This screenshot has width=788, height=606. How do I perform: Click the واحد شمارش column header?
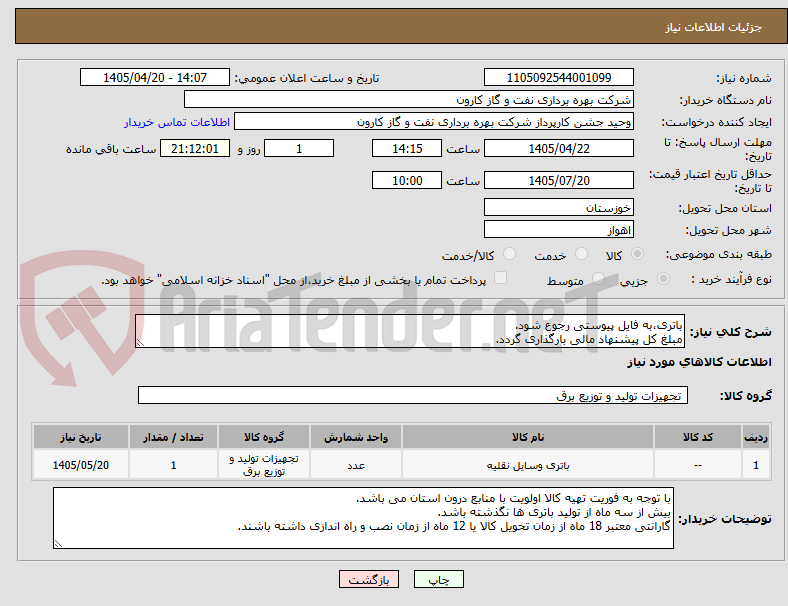(x=356, y=437)
